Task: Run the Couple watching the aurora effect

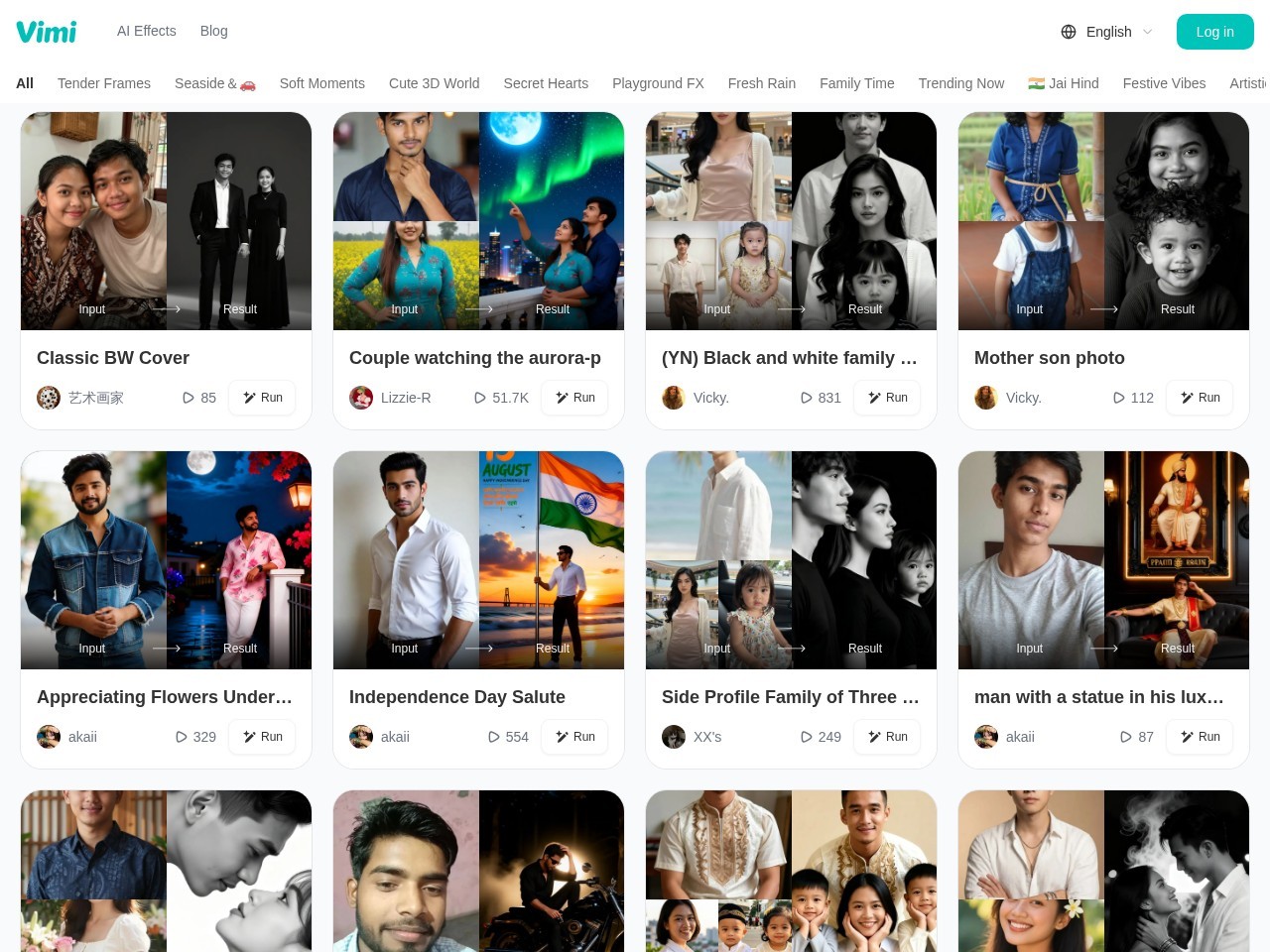Action: pyautogui.click(x=575, y=398)
